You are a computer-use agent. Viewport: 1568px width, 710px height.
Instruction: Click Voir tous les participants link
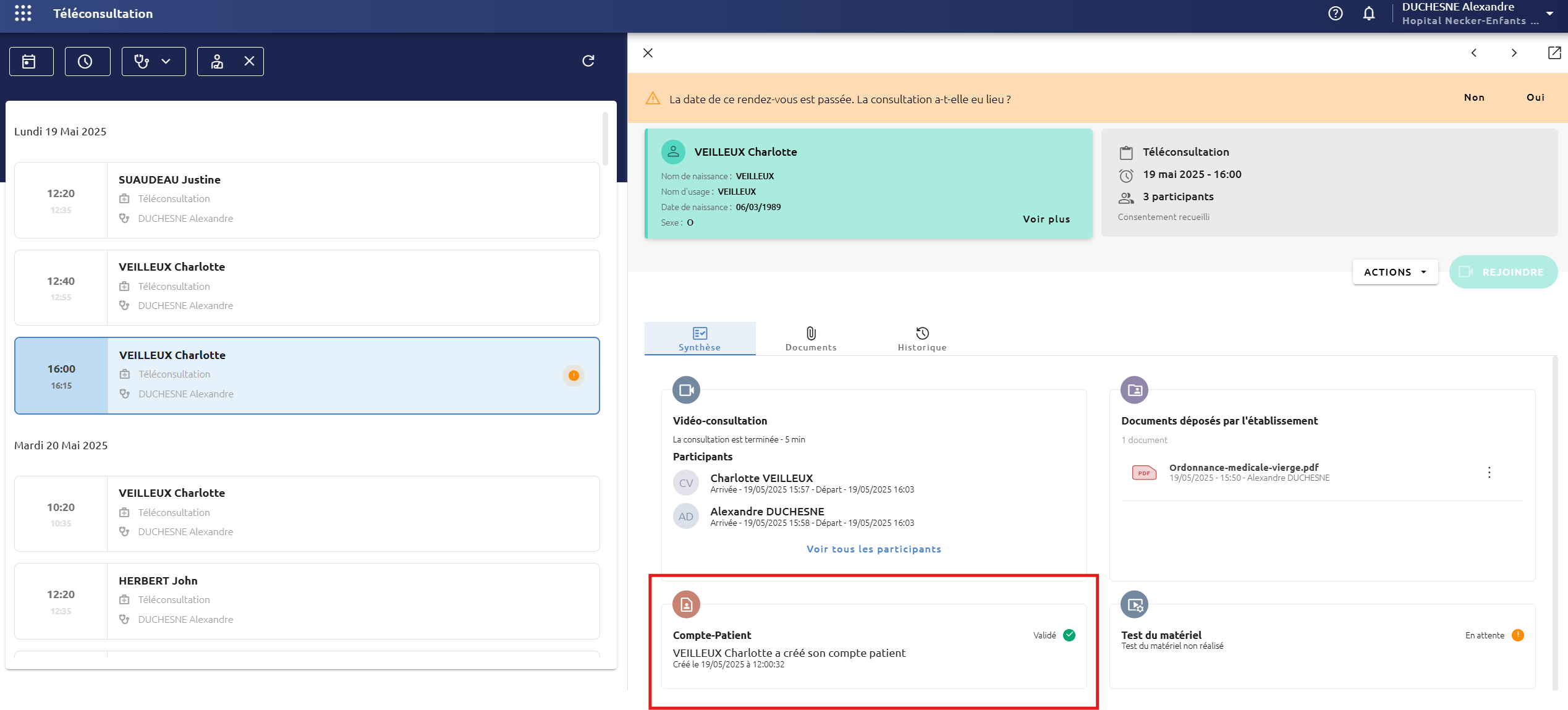pos(873,549)
